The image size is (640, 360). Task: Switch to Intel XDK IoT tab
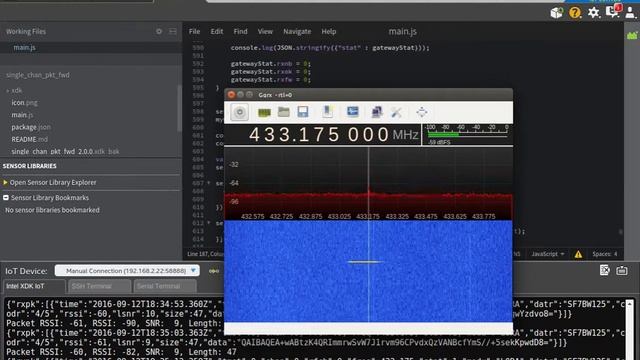[34, 286]
